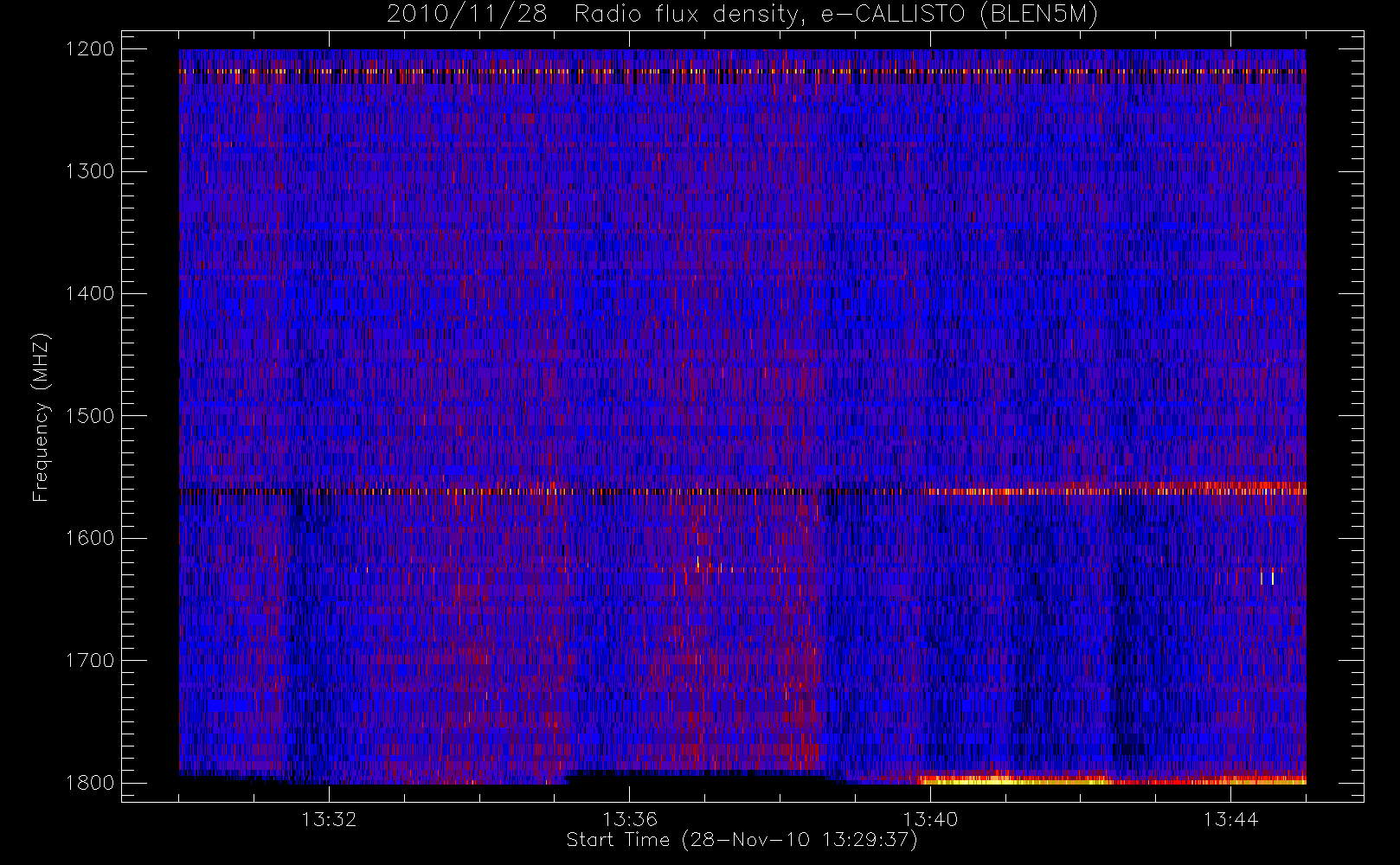The height and width of the screenshot is (865, 1400).
Task: Click the 1200 frequency axis label
Action: [x=90, y=49]
